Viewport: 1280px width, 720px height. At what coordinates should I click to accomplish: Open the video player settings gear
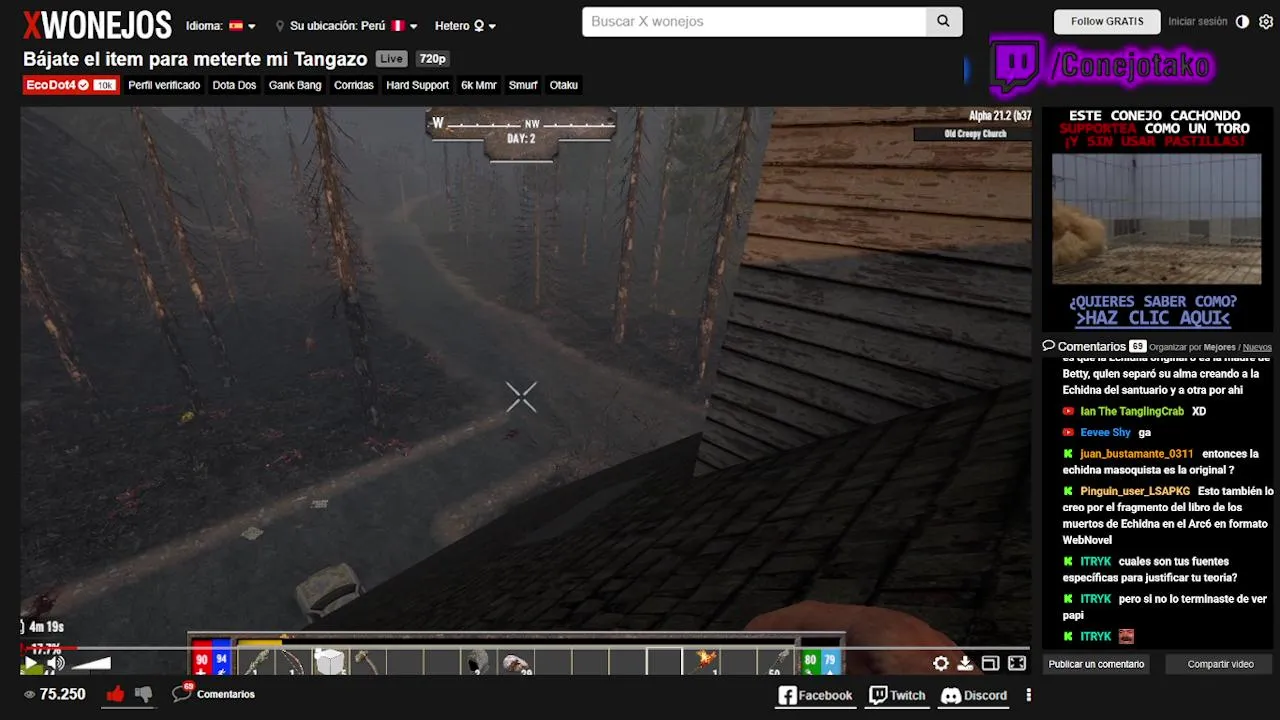(x=941, y=663)
